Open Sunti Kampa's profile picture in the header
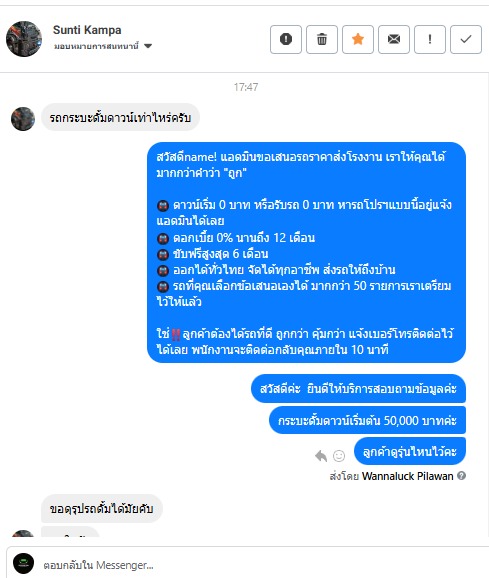This screenshot has height=578, width=489. (x=24, y=39)
